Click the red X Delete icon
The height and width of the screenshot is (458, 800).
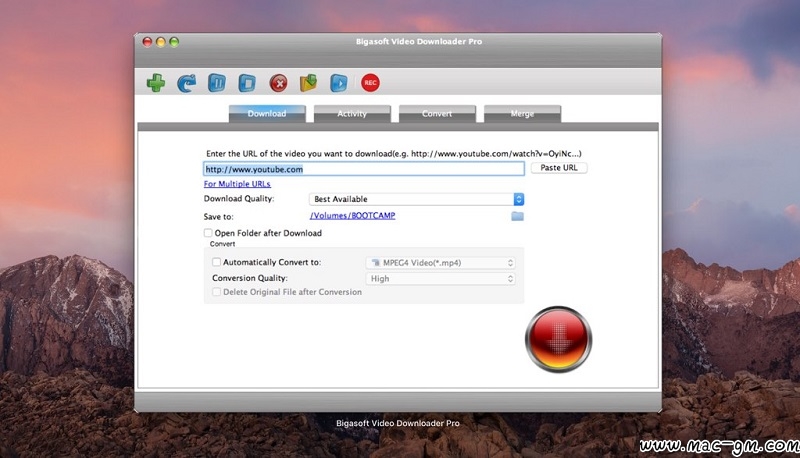(279, 83)
